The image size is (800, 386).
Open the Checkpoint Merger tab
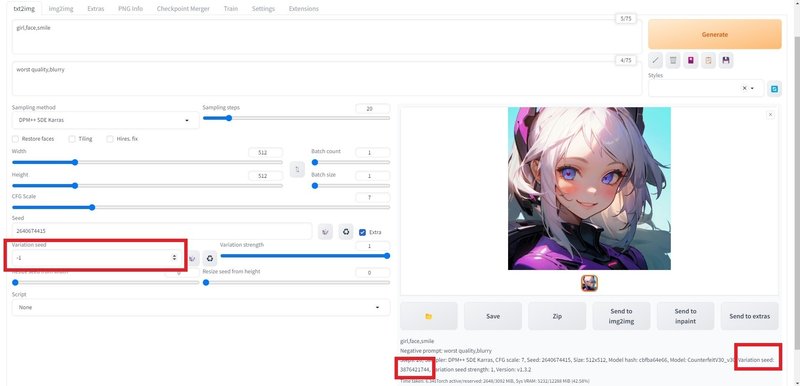tap(183, 9)
